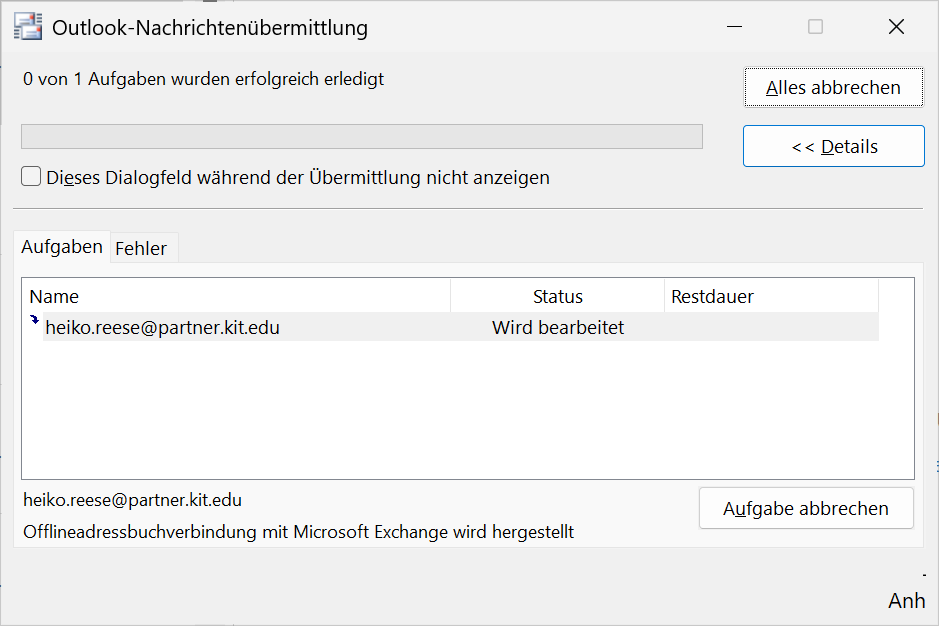939x626 pixels.
Task: Switch to the Aufgaben tab
Action: [x=62, y=247]
